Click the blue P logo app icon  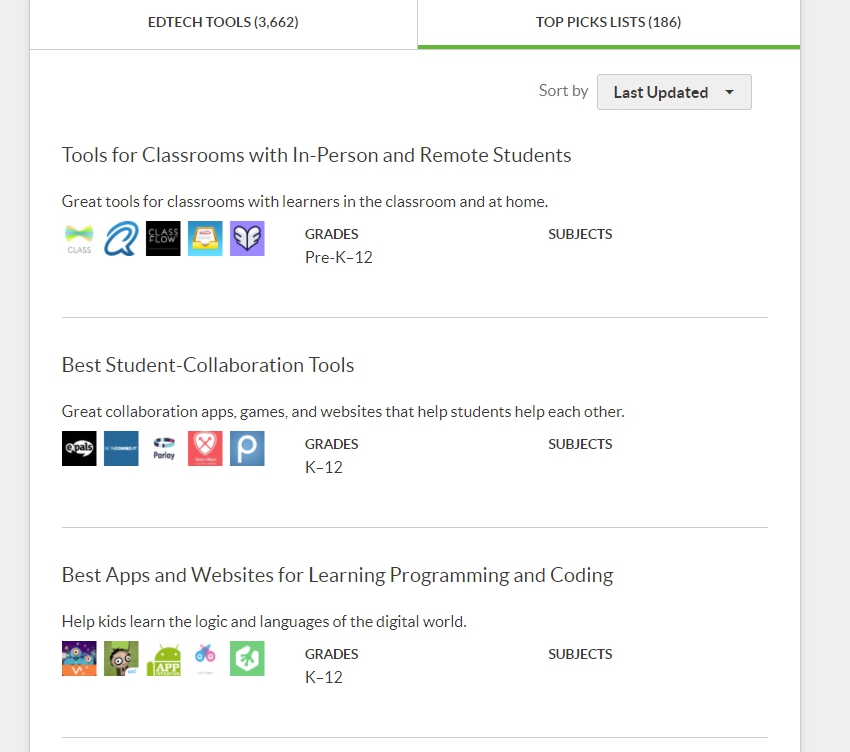[247, 449]
